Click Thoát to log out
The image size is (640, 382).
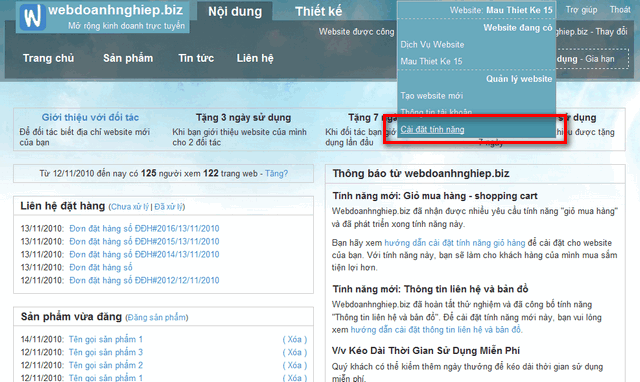pos(620,10)
